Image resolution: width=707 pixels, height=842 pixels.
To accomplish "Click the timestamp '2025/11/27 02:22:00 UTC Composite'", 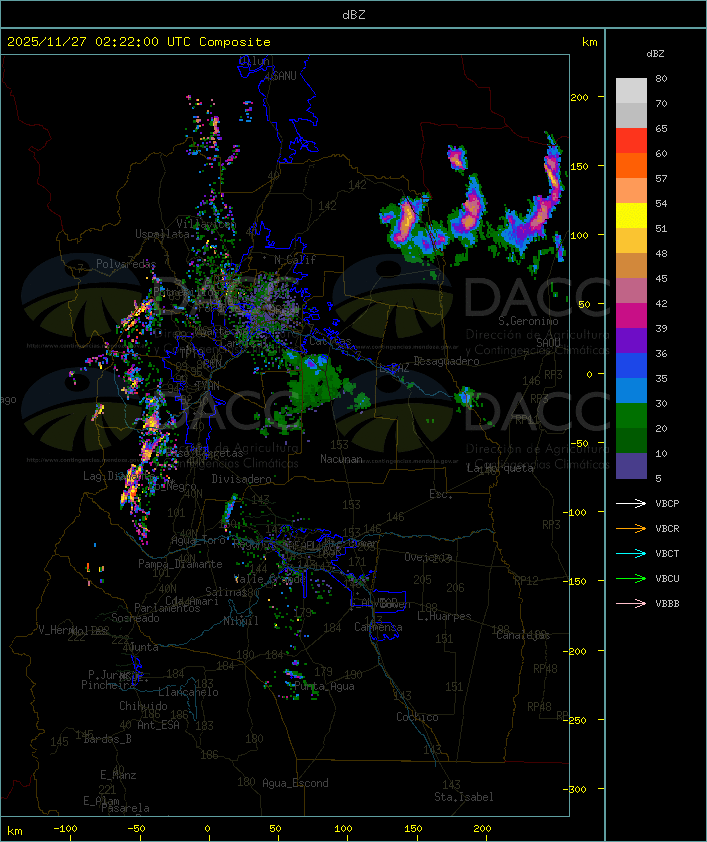I will [x=139, y=42].
